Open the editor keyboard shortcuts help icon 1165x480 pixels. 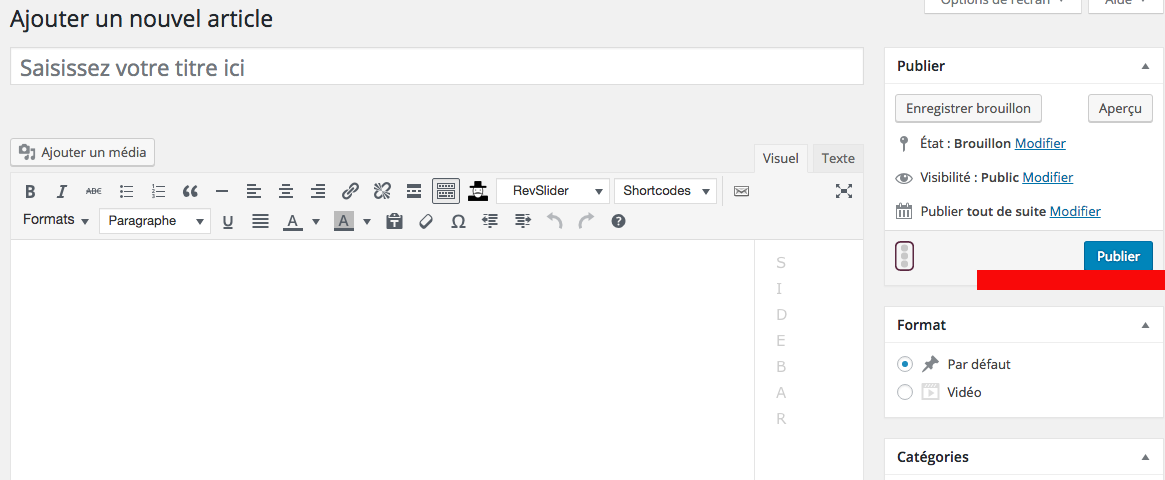[x=618, y=221]
